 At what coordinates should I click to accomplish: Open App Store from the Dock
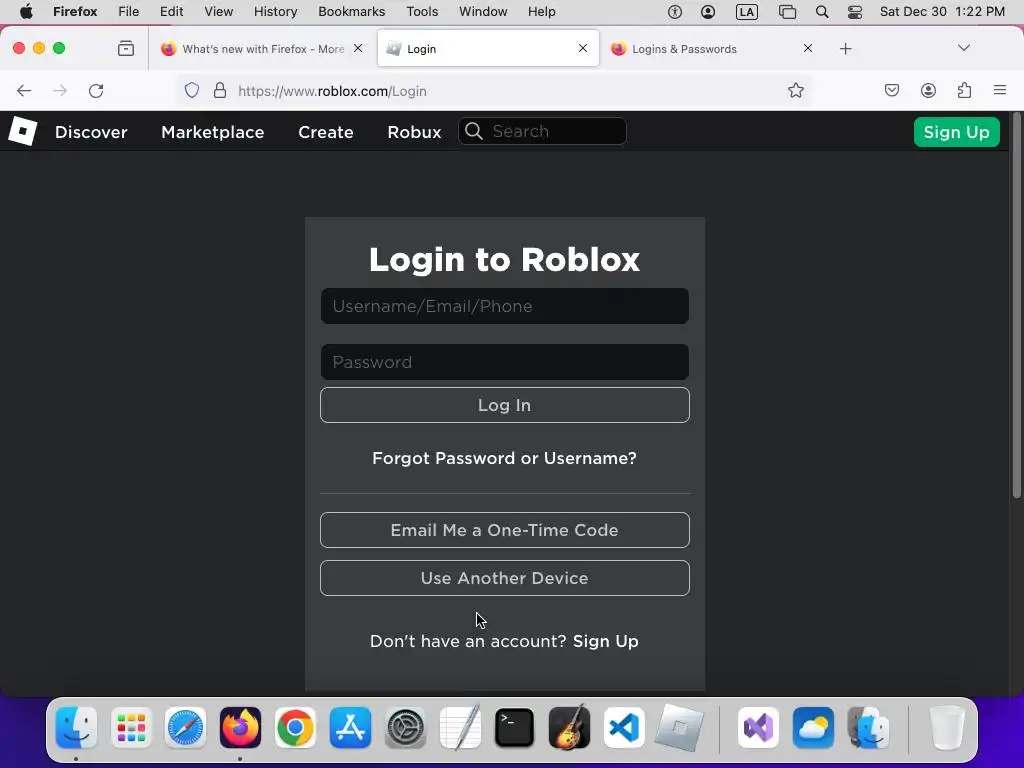pos(350,727)
